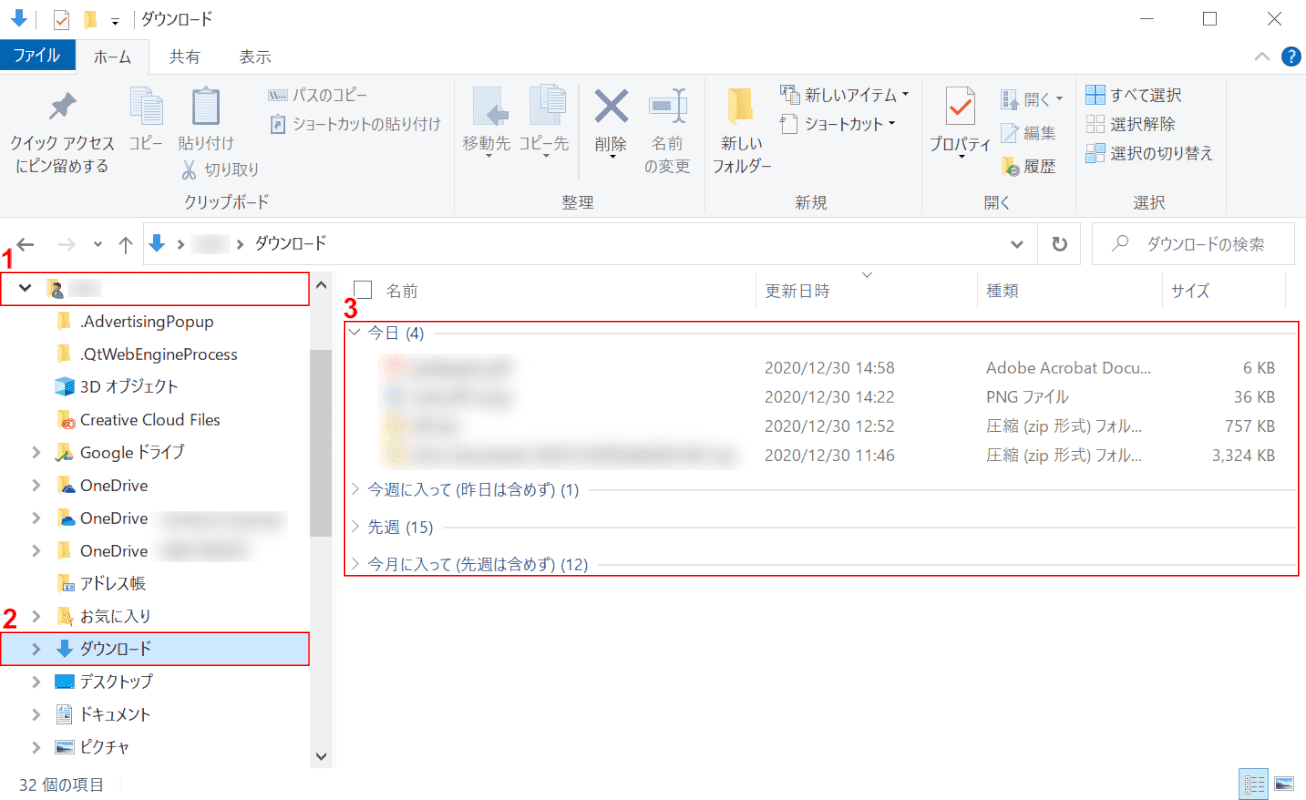
Task: Click the Cut (切り取り) scissors item
Action: tap(220, 169)
